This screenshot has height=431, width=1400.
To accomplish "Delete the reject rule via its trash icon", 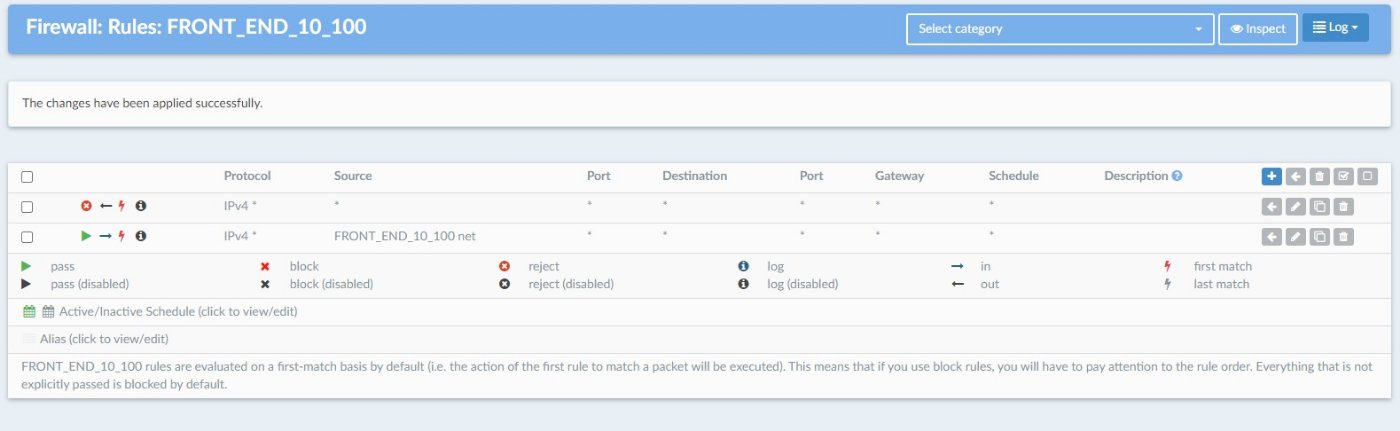I will pos(1344,207).
